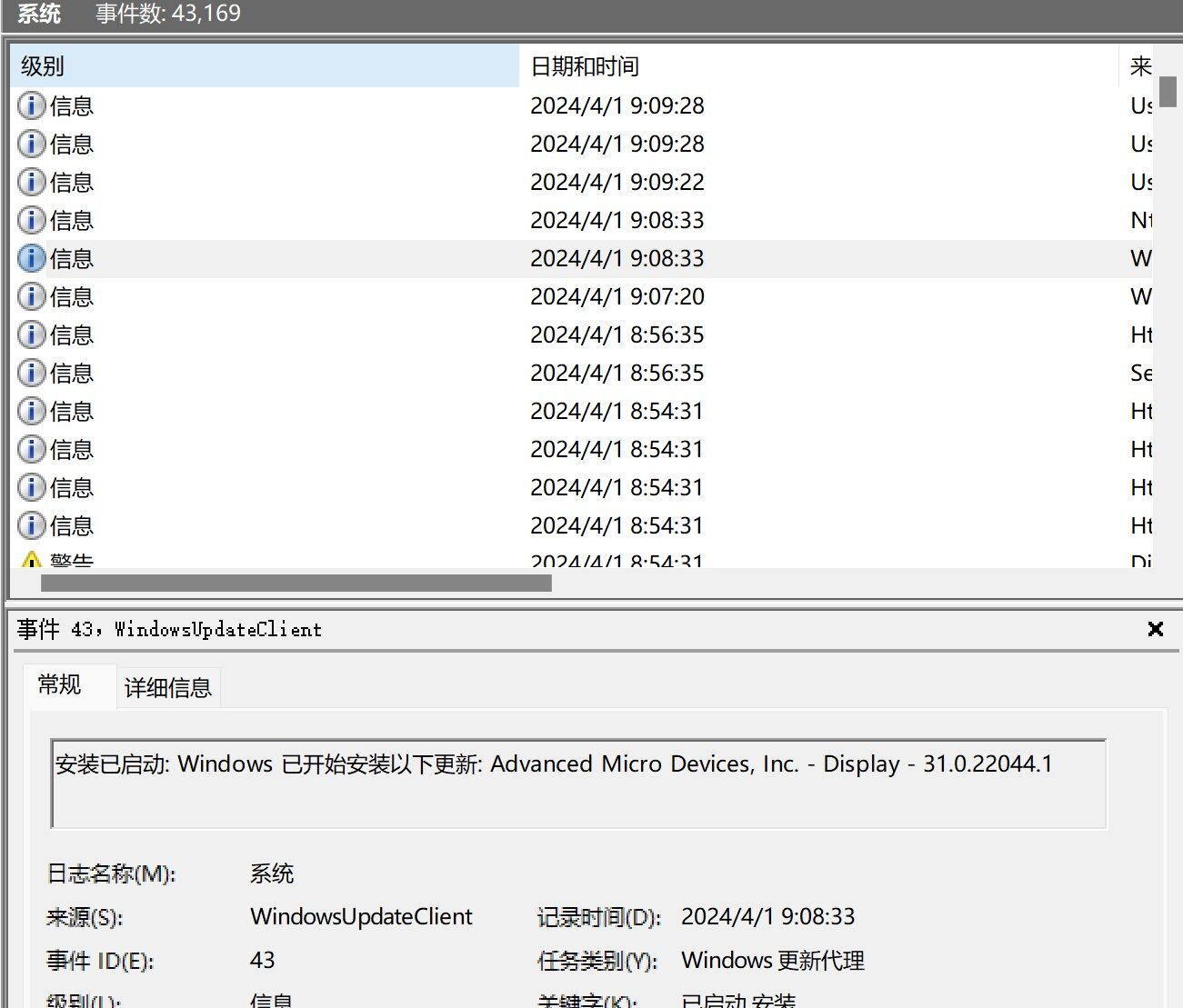Viewport: 1183px width, 1008px height.
Task: Click the recorded time 2024/4/1 9:08:33 value
Action: coord(768,916)
